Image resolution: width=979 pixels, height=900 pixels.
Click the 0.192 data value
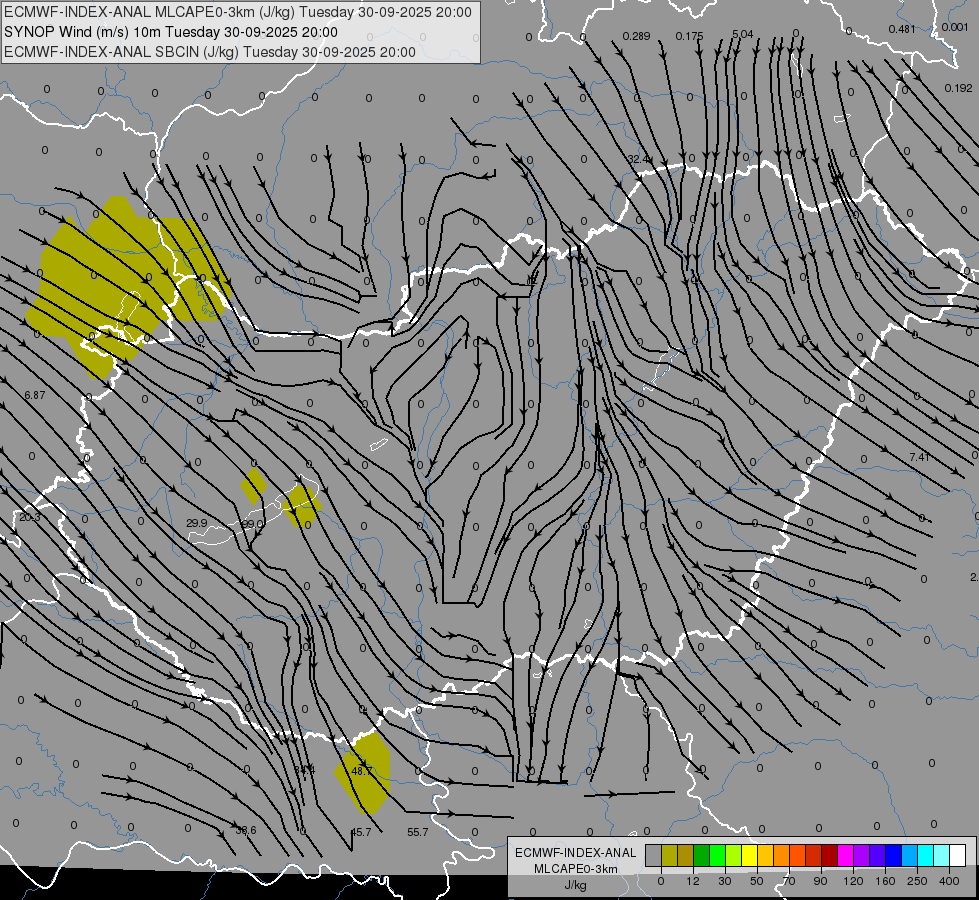coord(958,88)
